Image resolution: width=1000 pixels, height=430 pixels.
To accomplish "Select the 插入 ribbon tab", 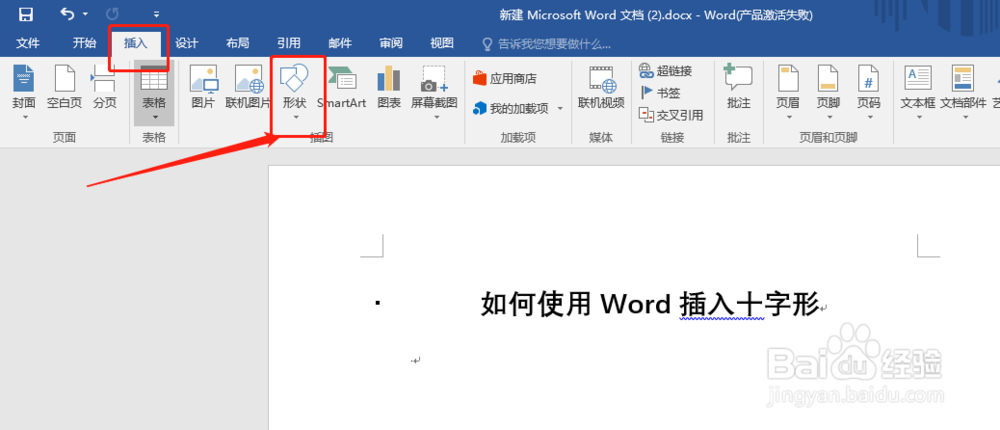I will point(135,43).
